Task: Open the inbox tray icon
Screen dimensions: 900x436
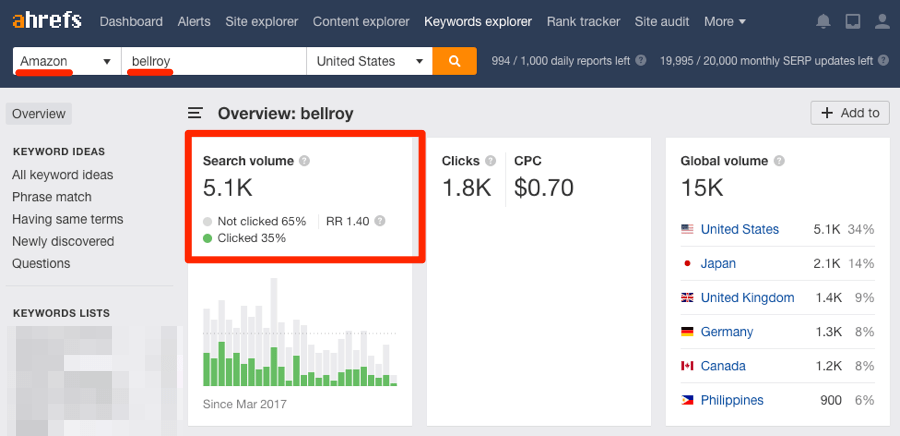Action: (853, 22)
